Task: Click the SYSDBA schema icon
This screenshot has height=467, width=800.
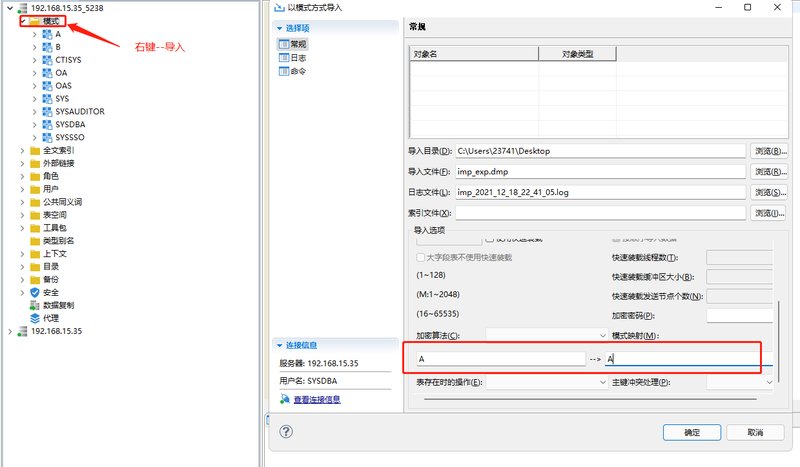Action: tap(47, 125)
